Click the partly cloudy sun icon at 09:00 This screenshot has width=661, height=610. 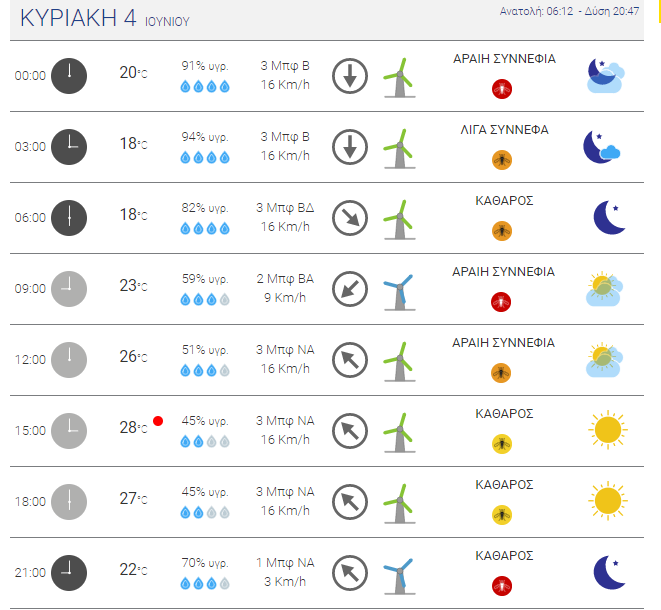click(x=604, y=289)
